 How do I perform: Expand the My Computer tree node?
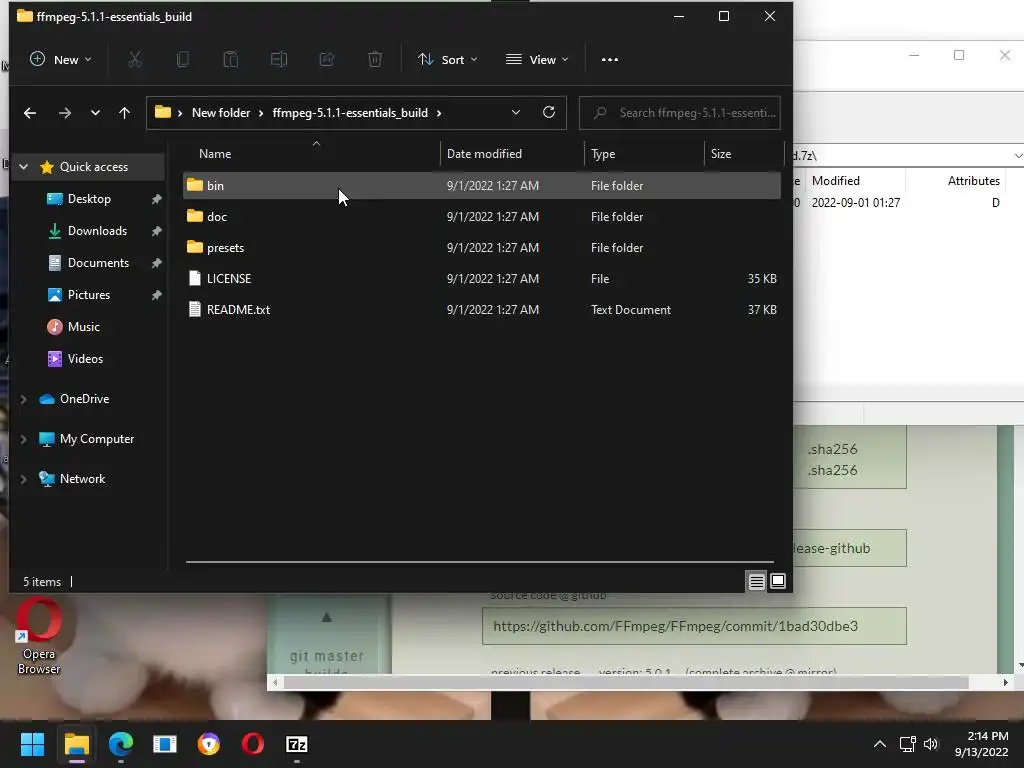click(x=24, y=440)
